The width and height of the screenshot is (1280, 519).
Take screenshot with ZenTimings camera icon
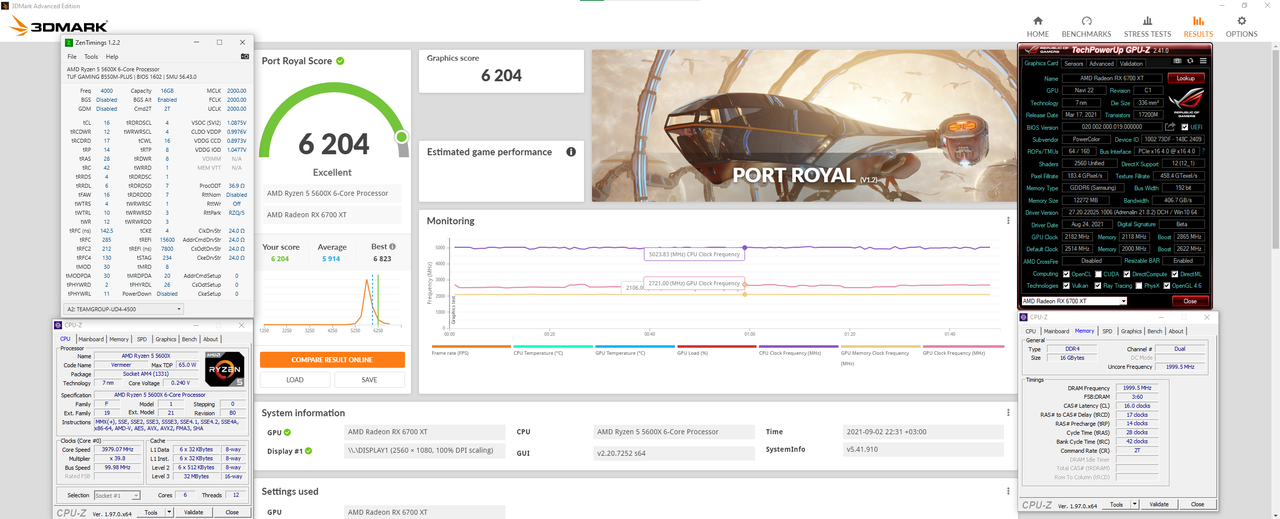point(246,57)
